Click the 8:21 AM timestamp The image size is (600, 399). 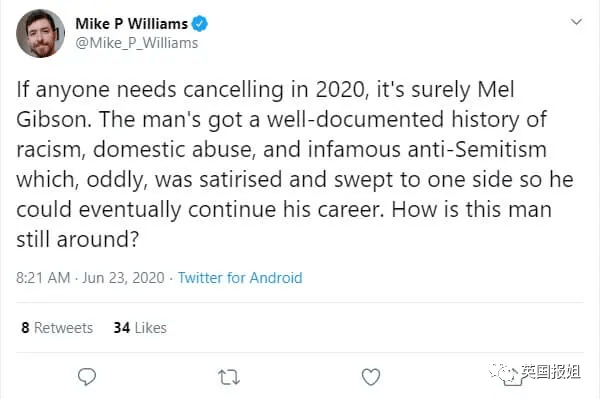click(43, 277)
